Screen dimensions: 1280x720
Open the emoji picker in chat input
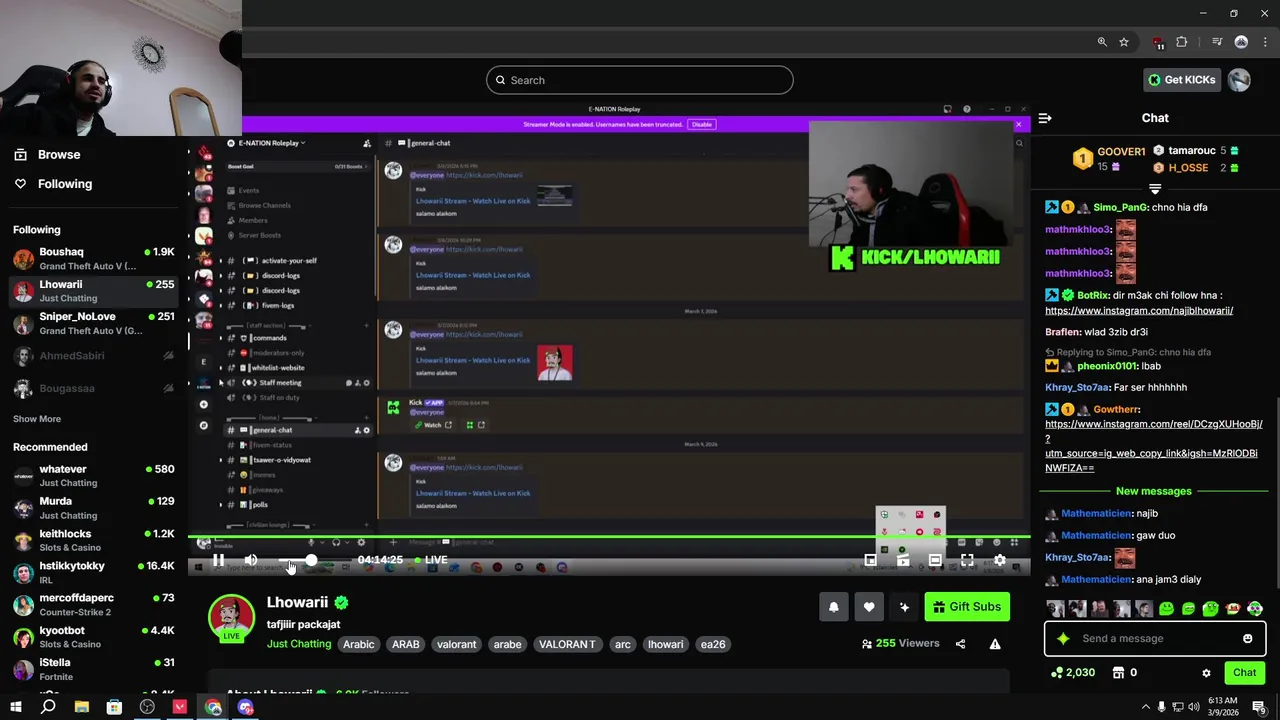coord(1248,638)
